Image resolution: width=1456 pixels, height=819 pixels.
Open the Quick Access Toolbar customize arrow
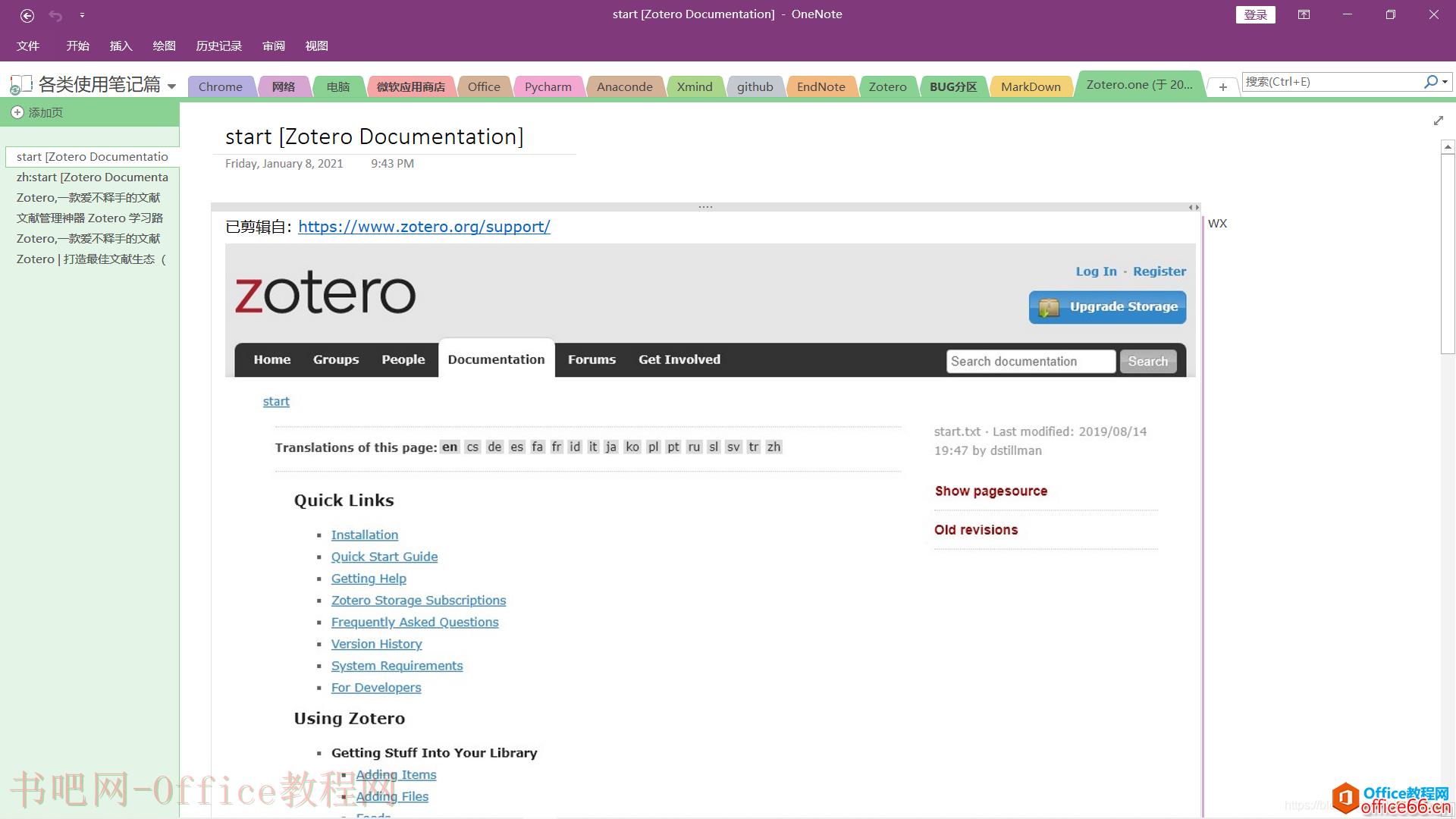coord(82,15)
